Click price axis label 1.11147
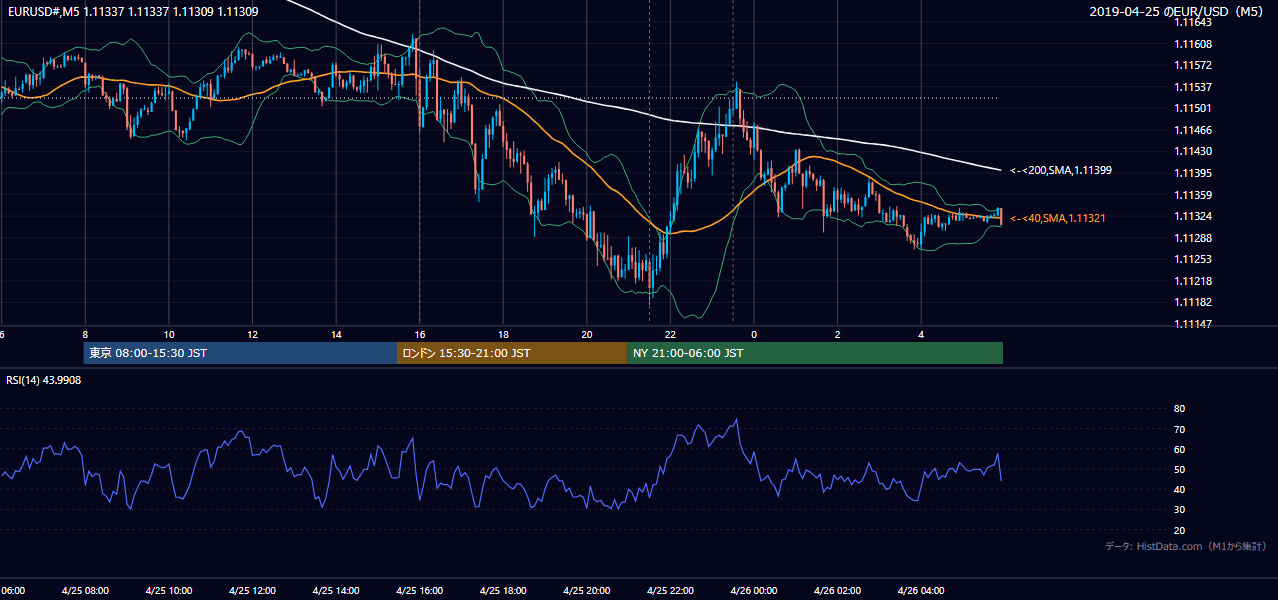 1193,324
